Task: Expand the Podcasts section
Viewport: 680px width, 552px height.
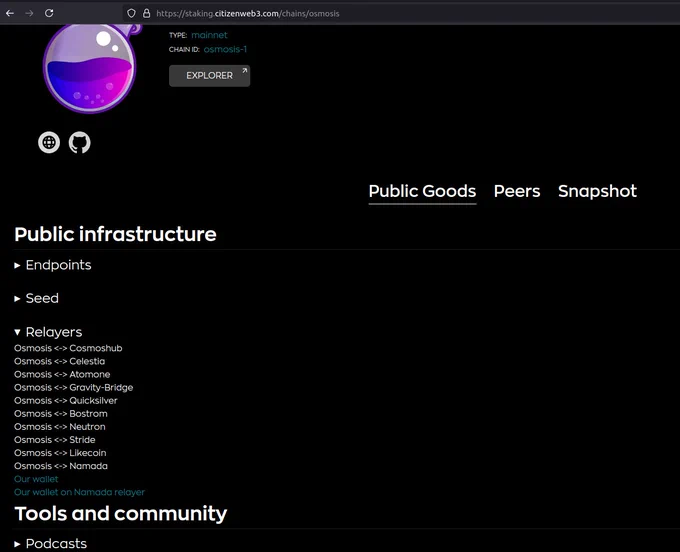Action: [50, 543]
